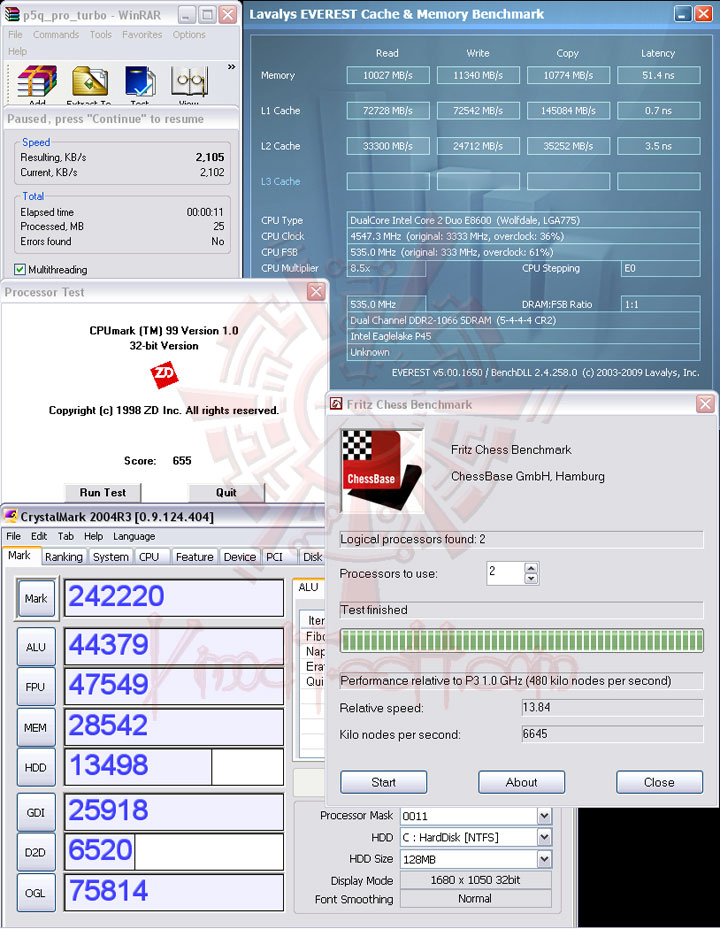Open WinRAR Options menu
Image resolution: width=720 pixels, height=929 pixels.
[189, 34]
